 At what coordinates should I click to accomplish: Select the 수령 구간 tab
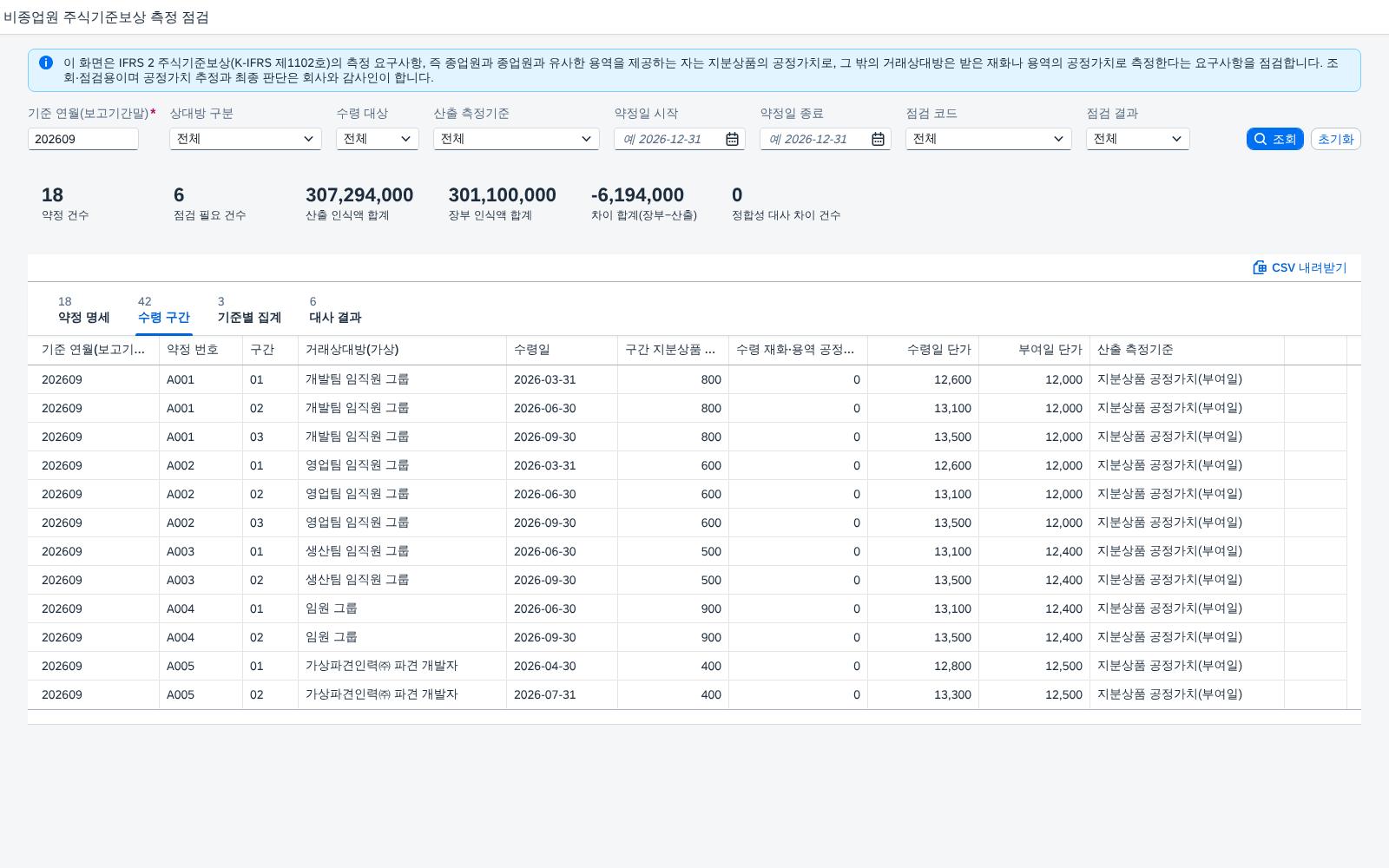(163, 311)
